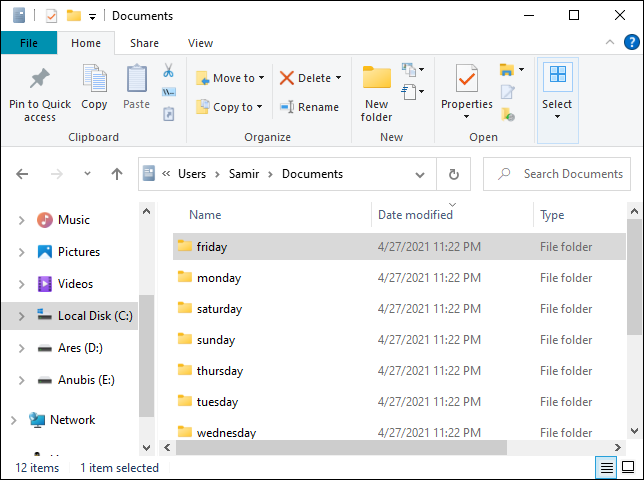This screenshot has width=644, height=480.
Task: Open the View ribbon tab
Action: pyautogui.click(x=200, y=43)
